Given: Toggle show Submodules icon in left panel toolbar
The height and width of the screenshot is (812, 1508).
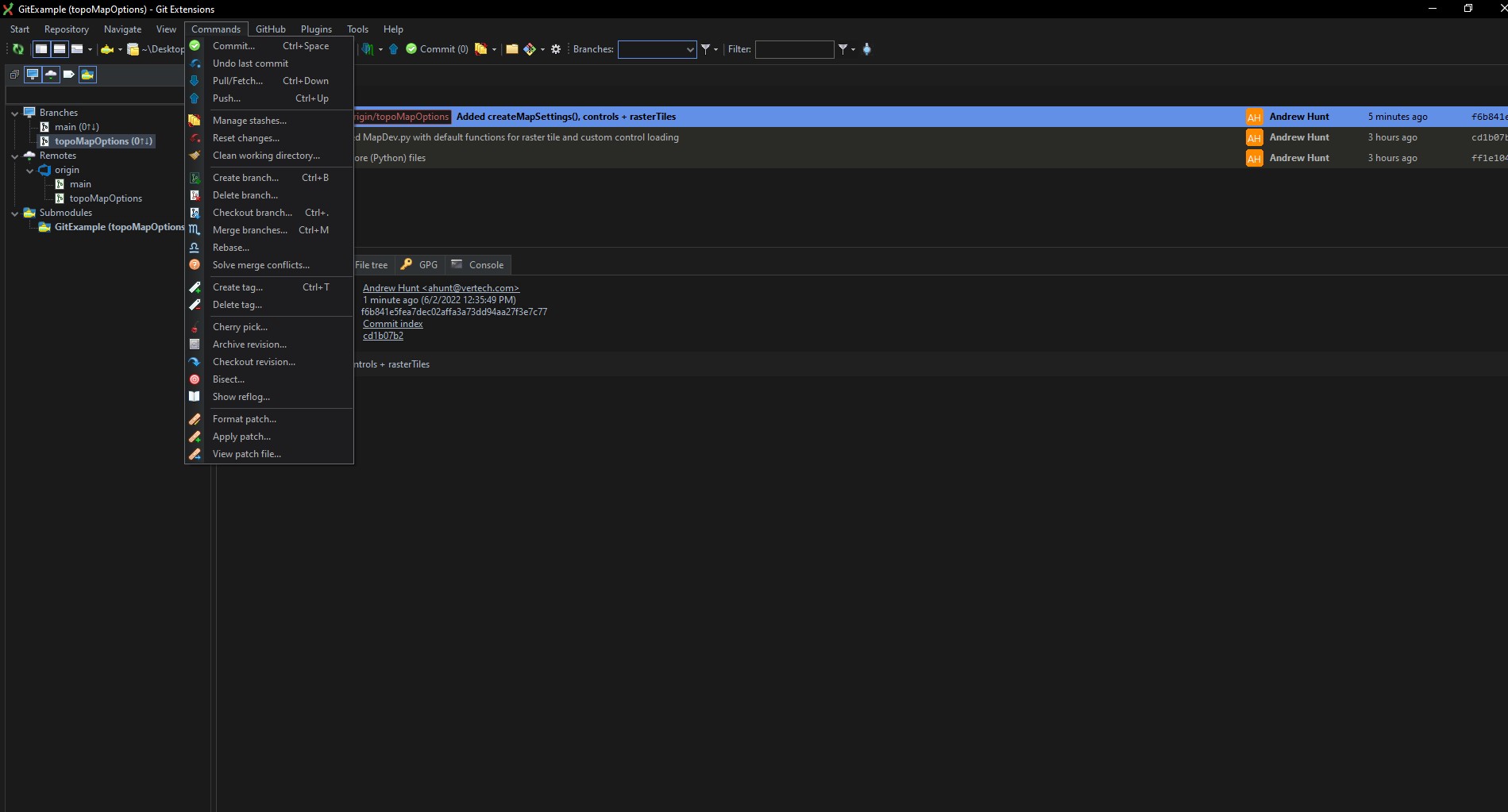Looking at the screenshot, I should 87,75.
